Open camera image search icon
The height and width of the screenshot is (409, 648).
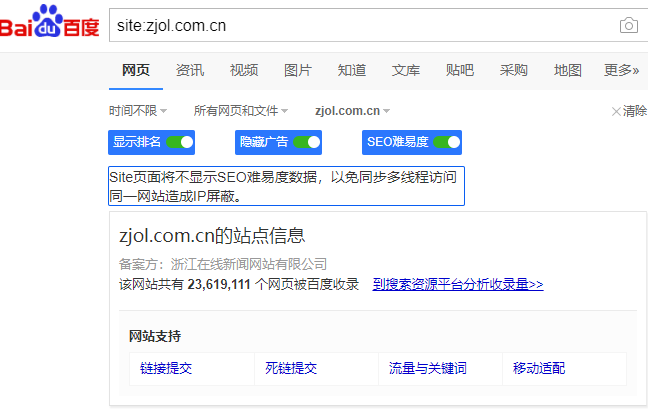coord(629,26)
